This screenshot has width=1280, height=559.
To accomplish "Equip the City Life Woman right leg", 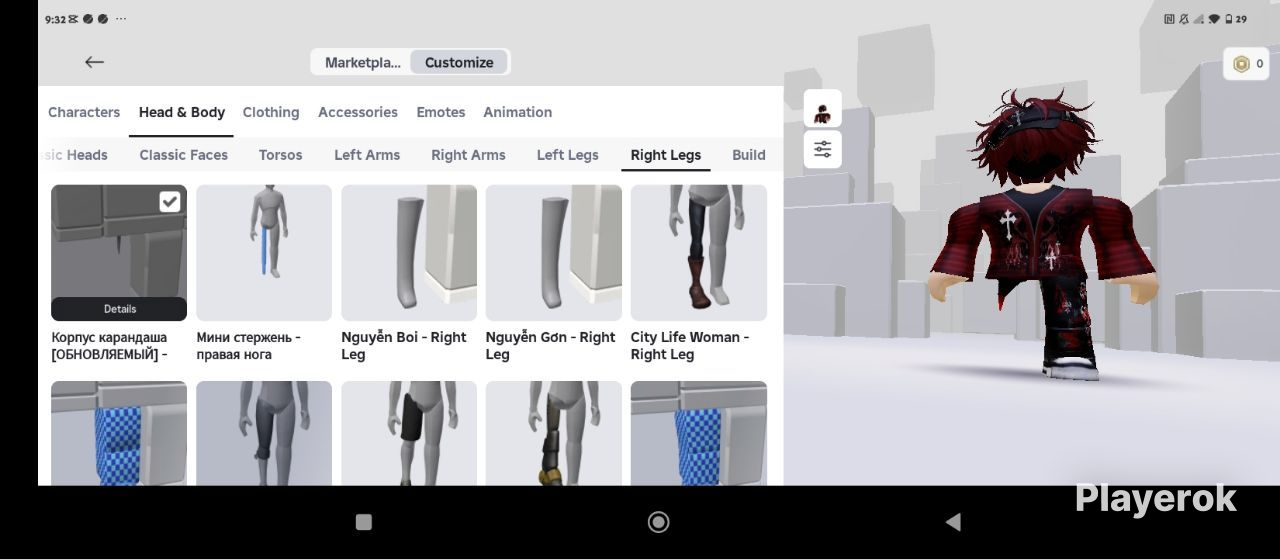I will click(699, 253).
